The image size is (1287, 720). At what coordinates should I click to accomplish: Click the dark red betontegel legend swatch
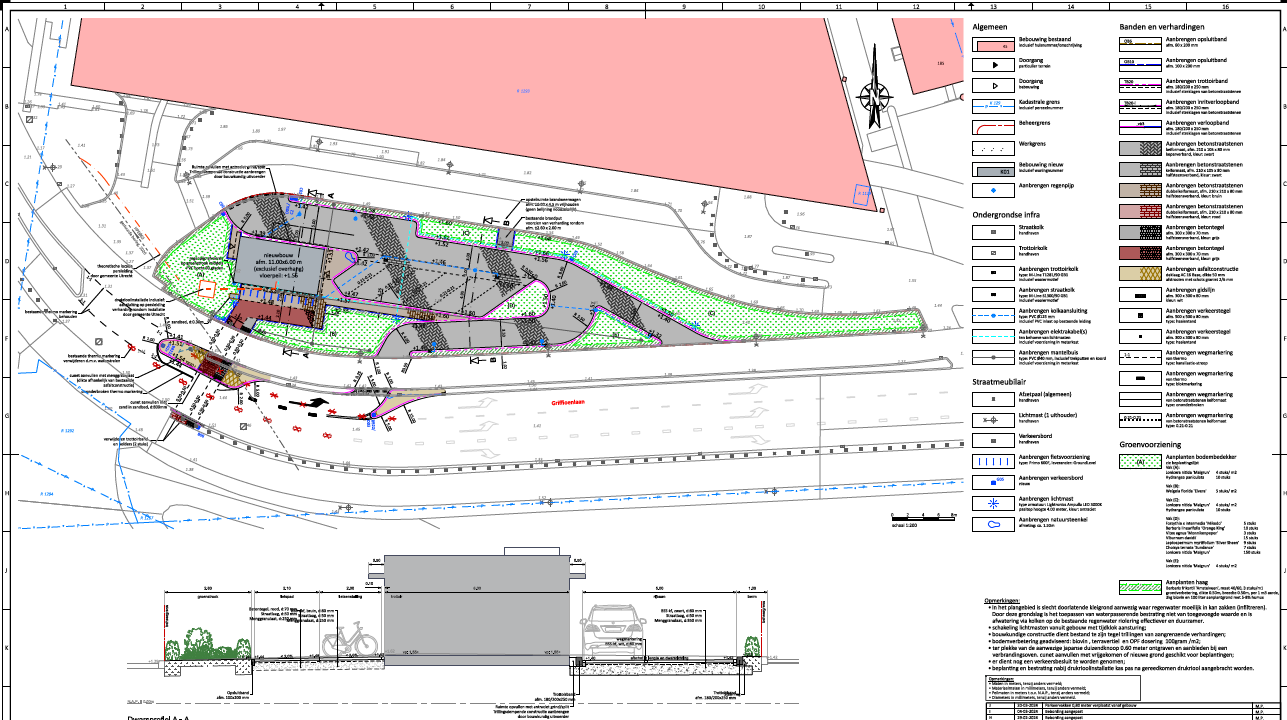(1140, 252)
